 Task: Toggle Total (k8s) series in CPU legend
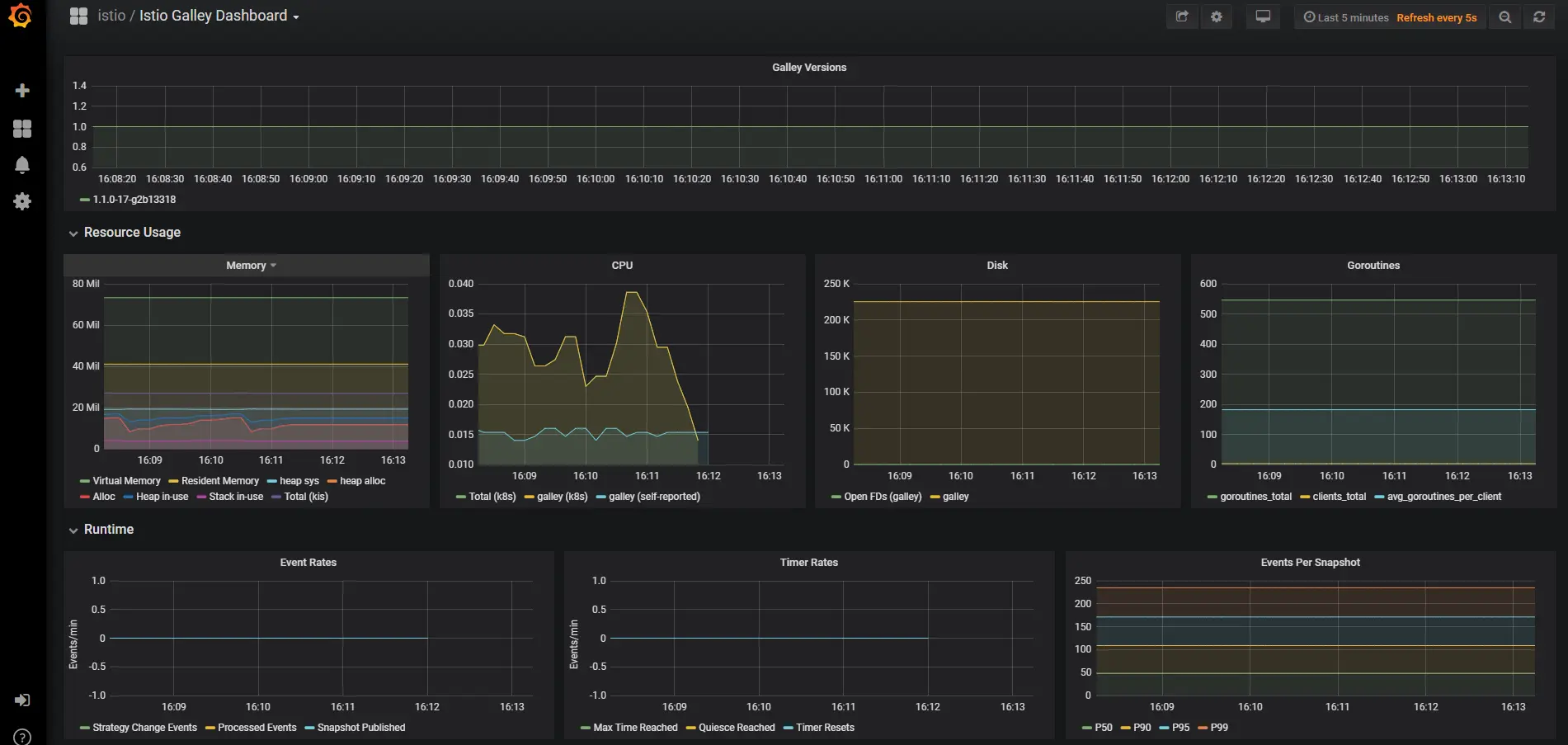pos(492,497)
